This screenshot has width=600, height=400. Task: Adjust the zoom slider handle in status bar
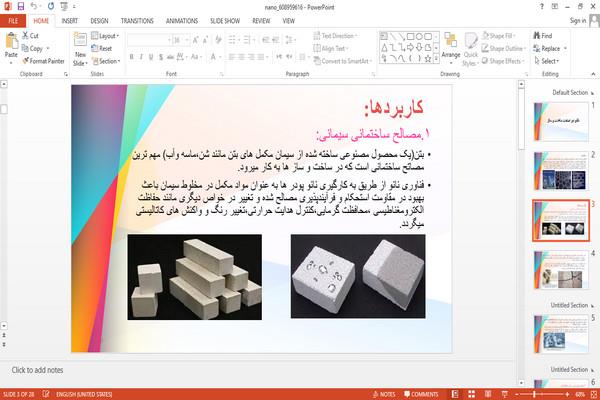534,394
